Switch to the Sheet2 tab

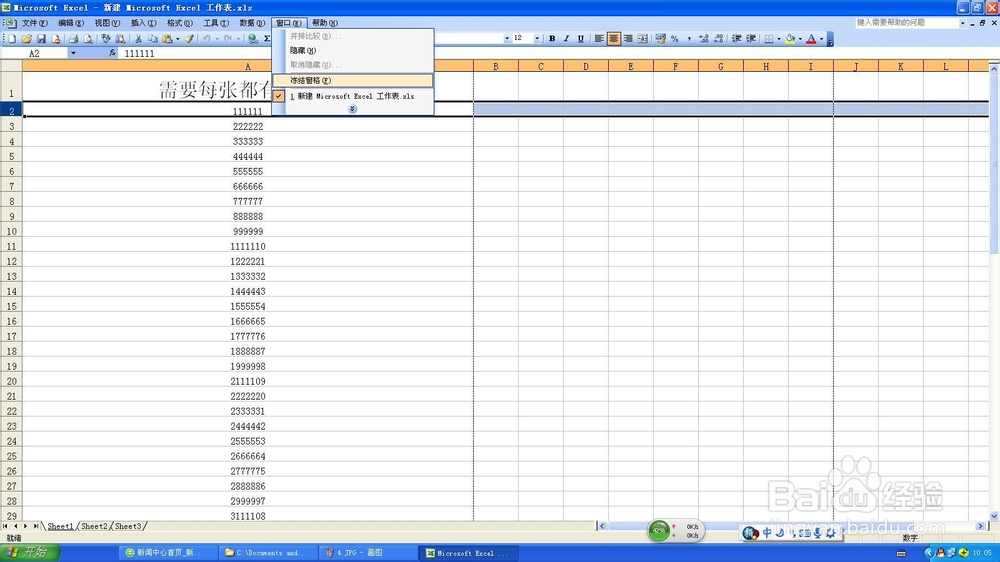click(x=94, y=526)
